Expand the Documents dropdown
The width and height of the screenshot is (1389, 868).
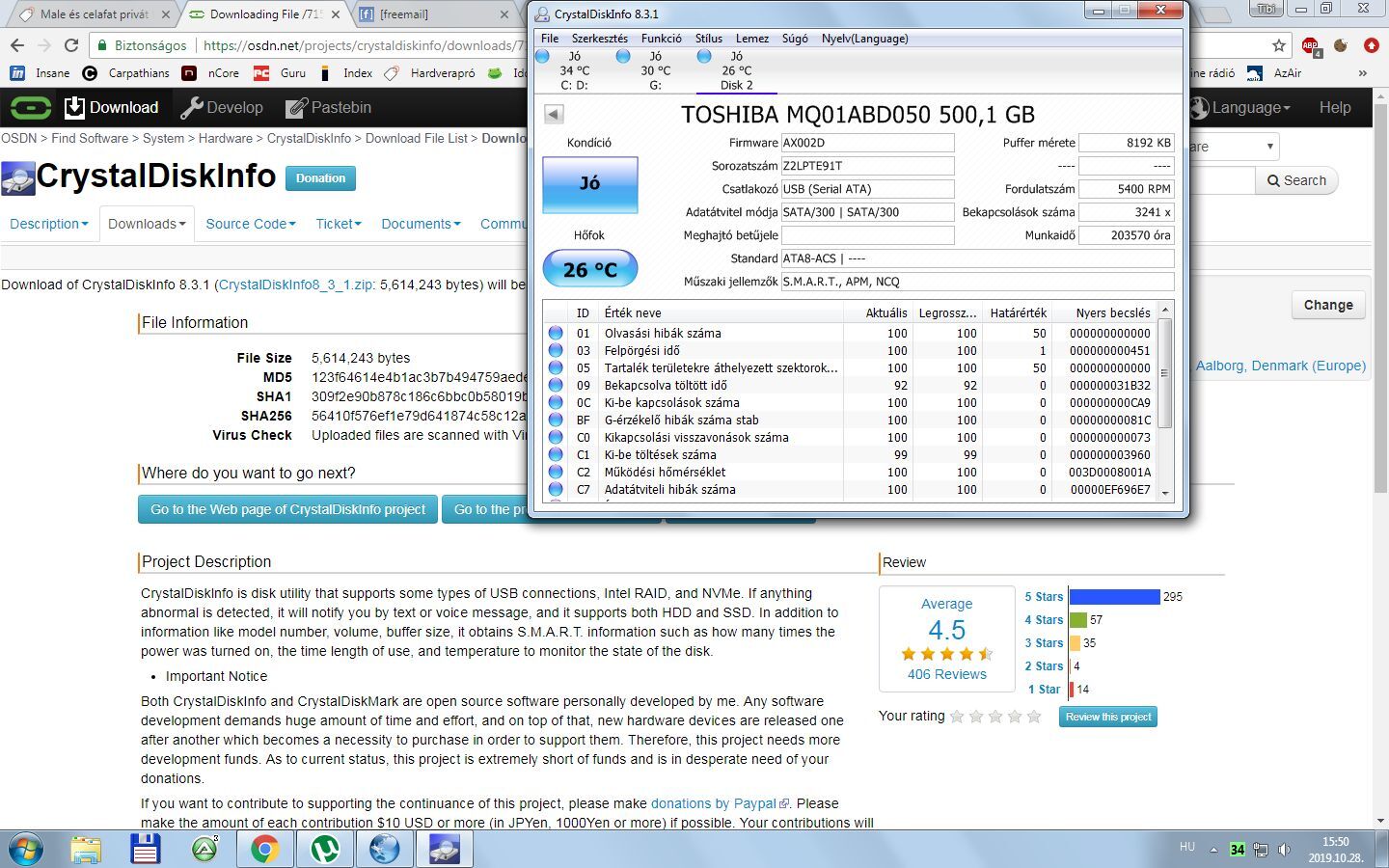pyautogui.click(x=421, y=224)
